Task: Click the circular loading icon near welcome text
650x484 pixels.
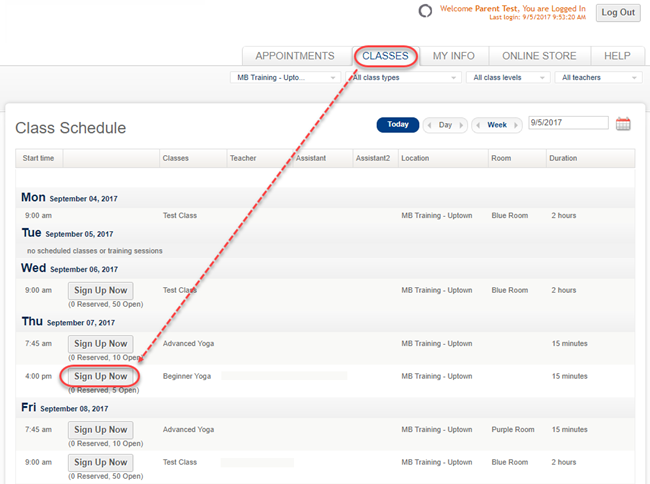Action: pos(424,12)
